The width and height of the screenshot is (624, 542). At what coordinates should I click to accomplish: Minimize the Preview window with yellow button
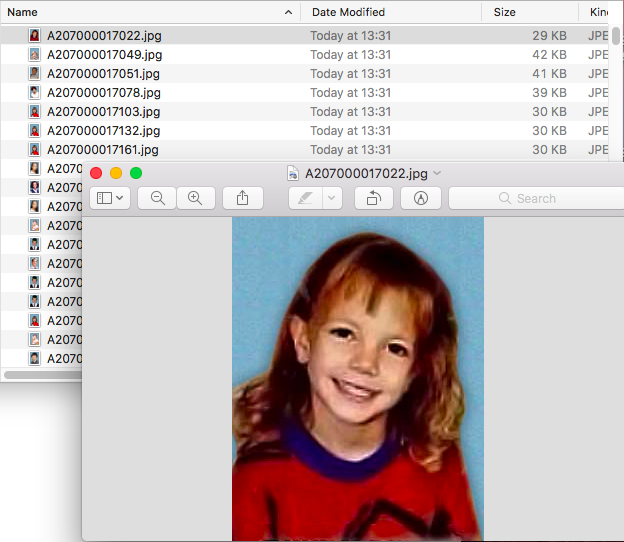(x=116, y=173)
